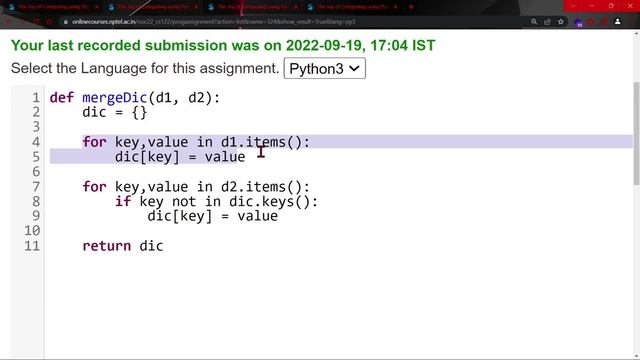Click the site lock icon beside the URL

(x=65, y=22)
